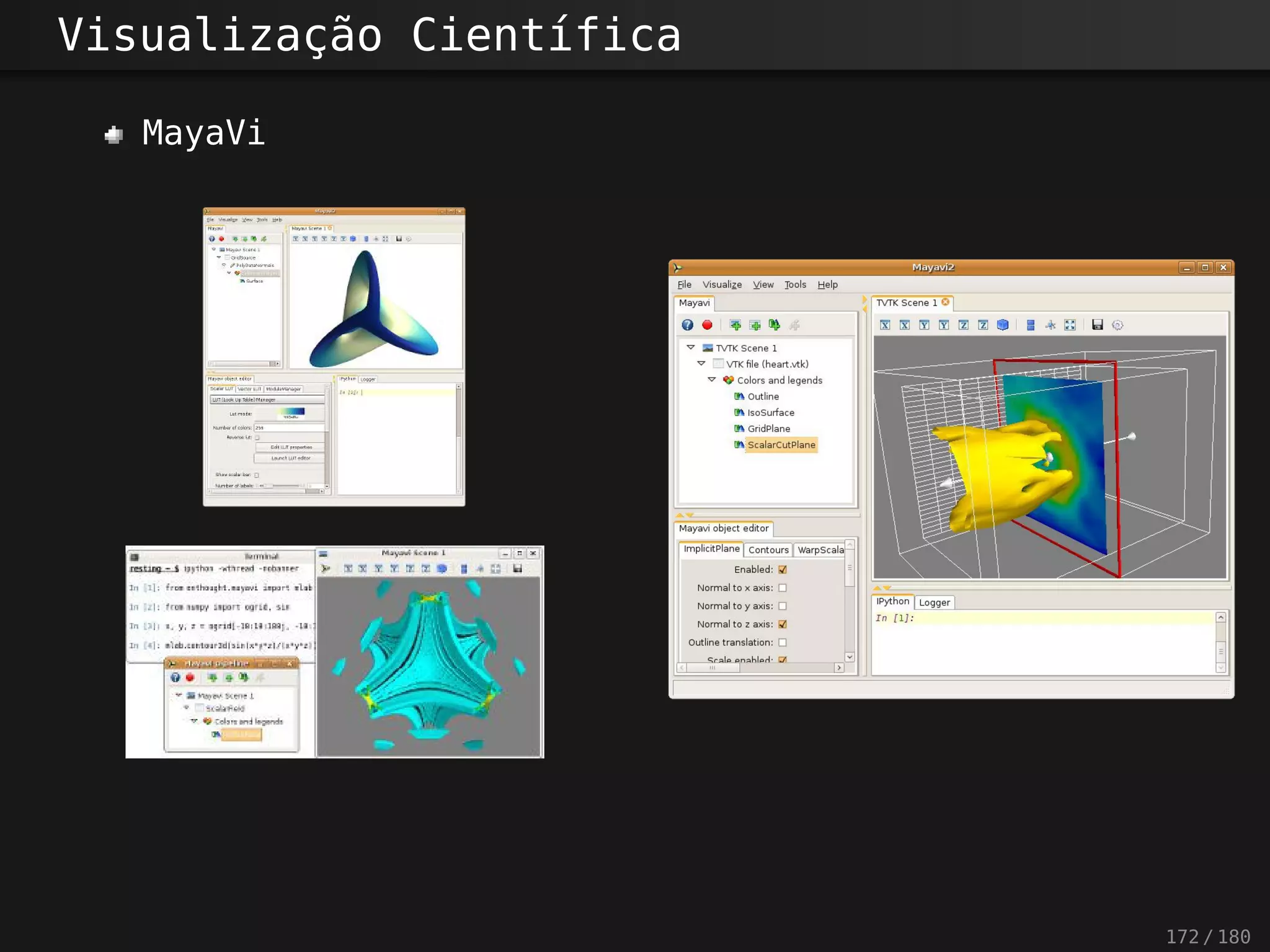Click second Z axis view icon in TVTK Scene toolbar
The image size is (1270, 952).
pyautogui.click(x=983, y=325)
